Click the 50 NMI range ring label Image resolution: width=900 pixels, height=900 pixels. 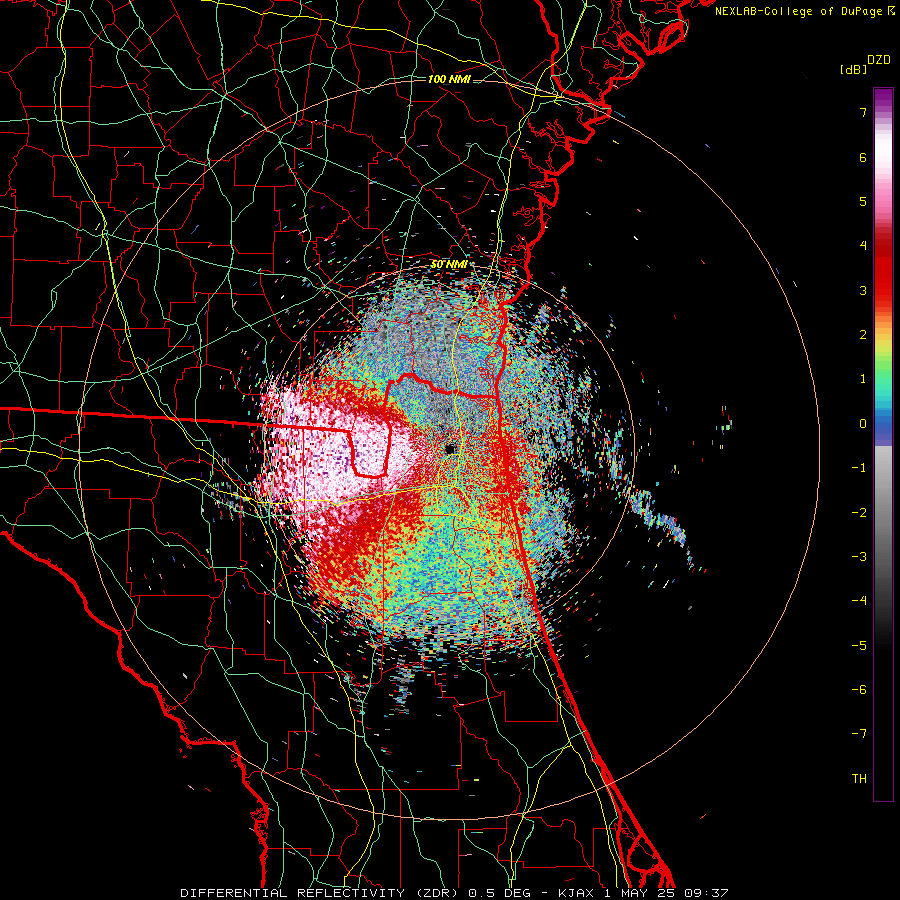coord(449,264)
